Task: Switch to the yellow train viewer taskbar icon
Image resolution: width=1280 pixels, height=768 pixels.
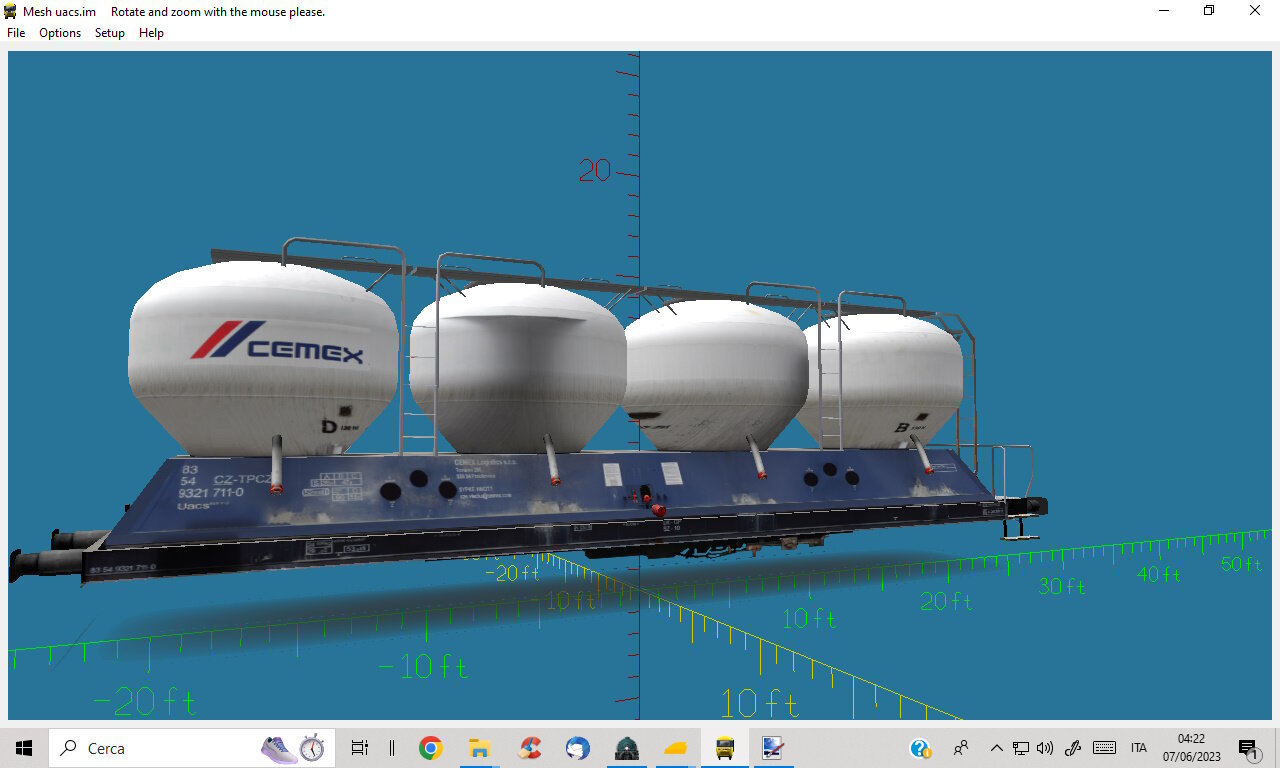Action: coord(725,748)
